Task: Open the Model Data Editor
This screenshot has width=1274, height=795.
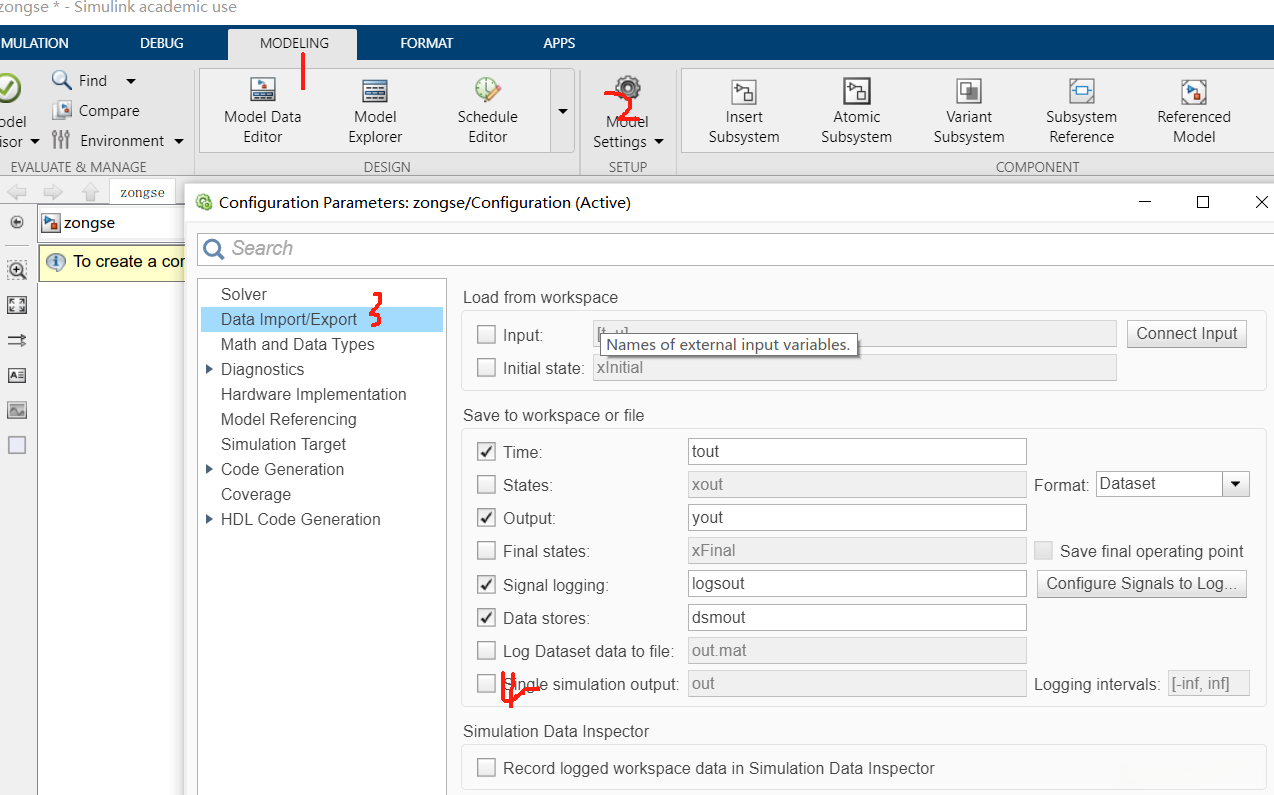Action: (262, 110)
